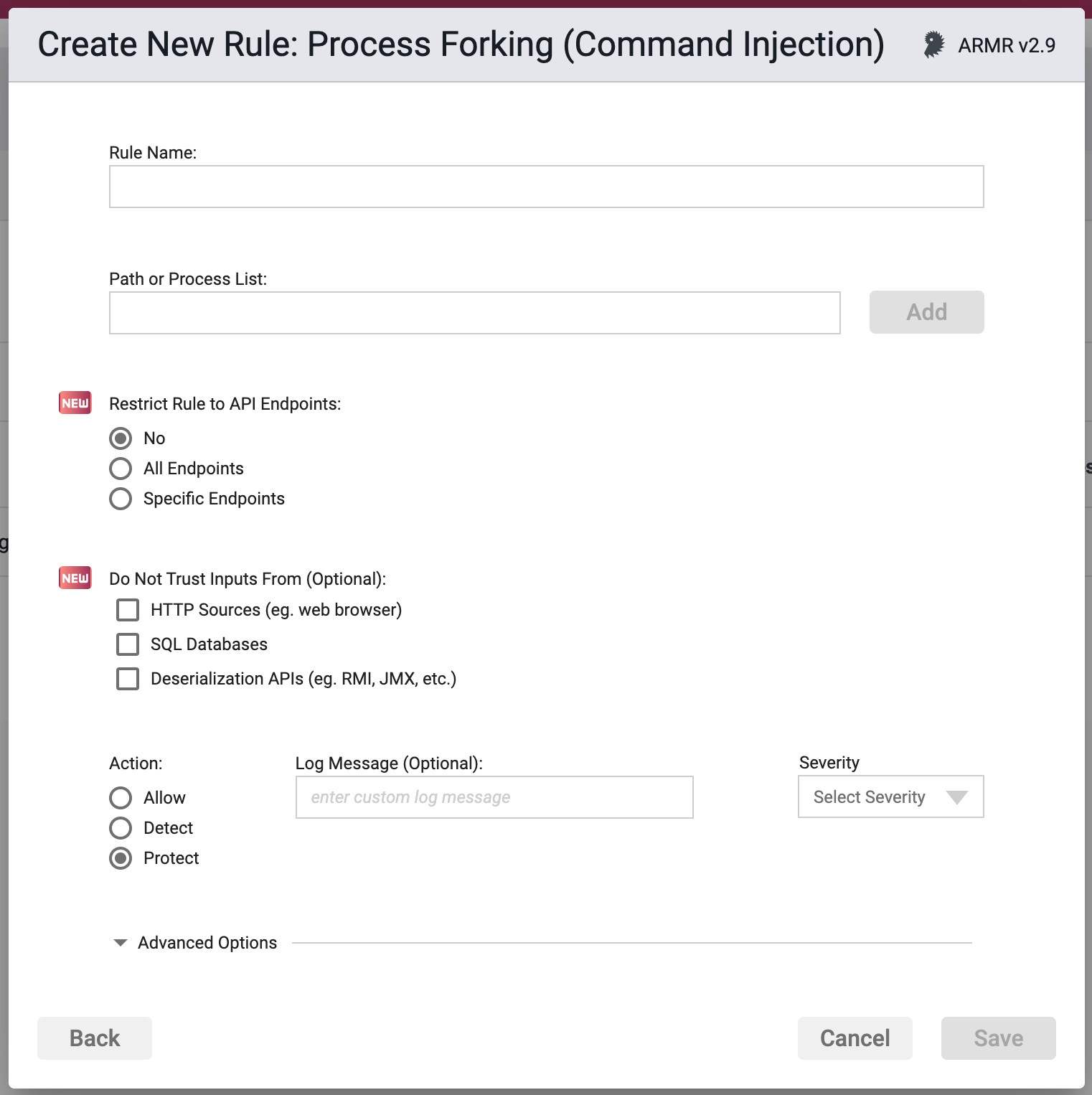Open the Select Severity dropdown
Image resolution: width=1092 pixels, height=1095 pixels.
890,796
